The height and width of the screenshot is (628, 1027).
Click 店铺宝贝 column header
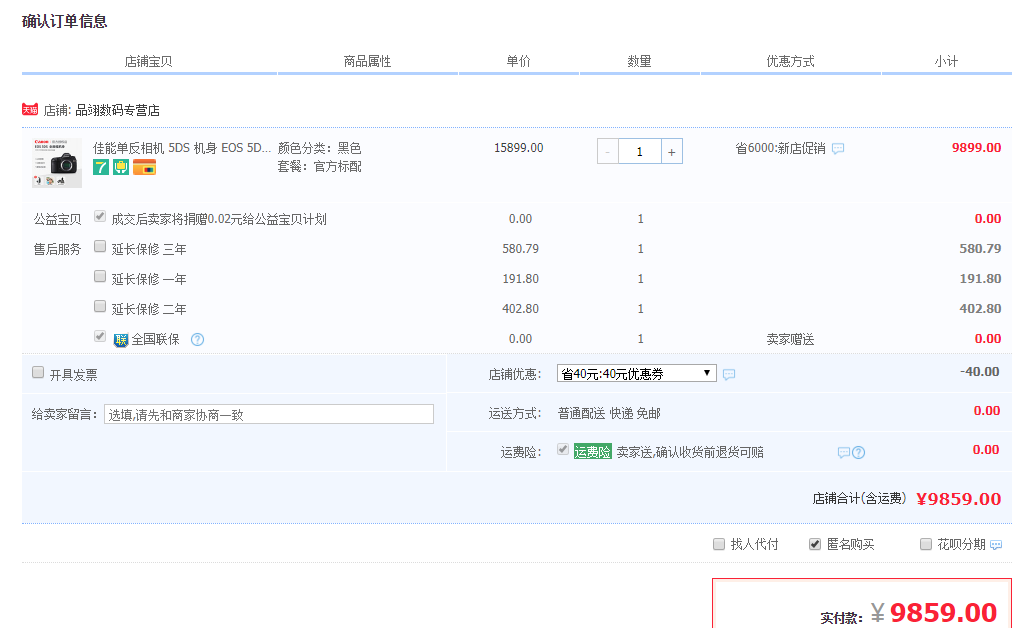tap(149, 61)
